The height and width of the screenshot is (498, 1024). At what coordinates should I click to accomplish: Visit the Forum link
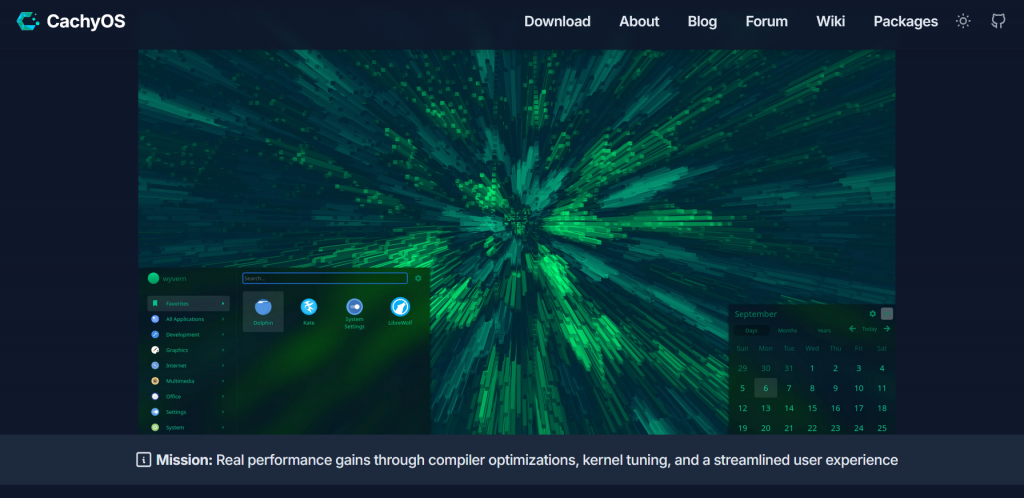[766, 21]
